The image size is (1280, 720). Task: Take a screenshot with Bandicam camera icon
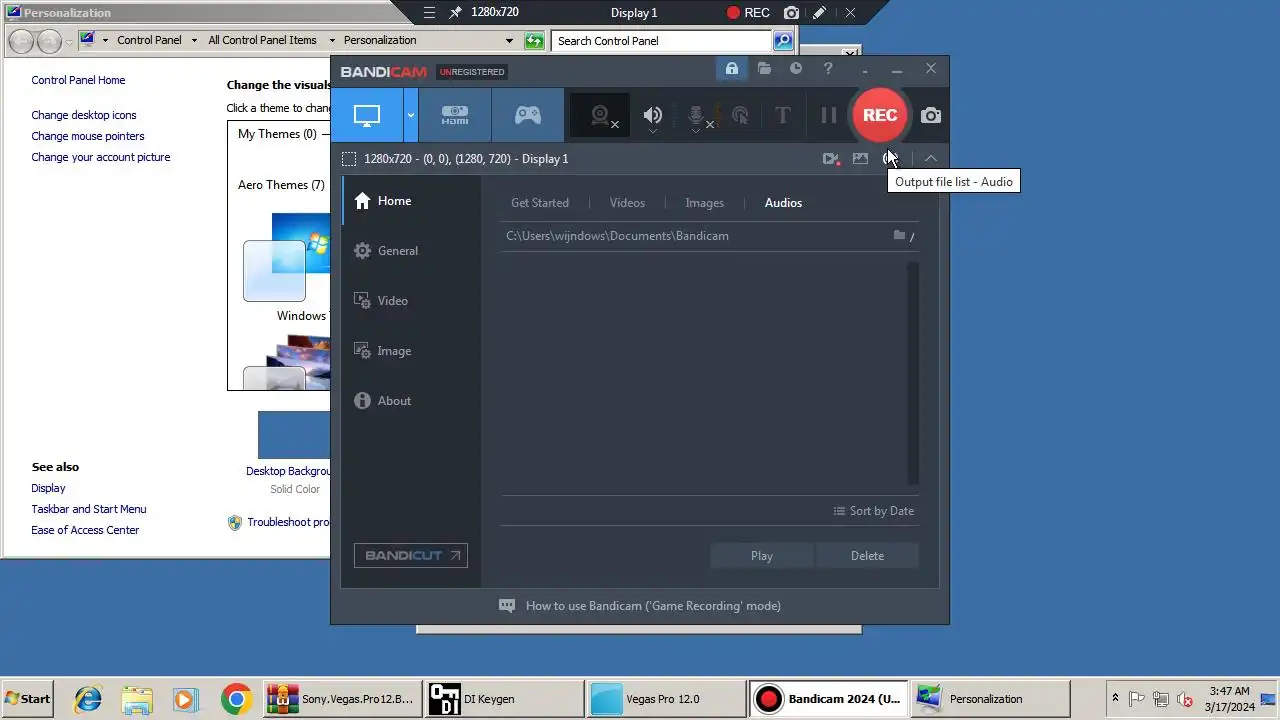931,116
